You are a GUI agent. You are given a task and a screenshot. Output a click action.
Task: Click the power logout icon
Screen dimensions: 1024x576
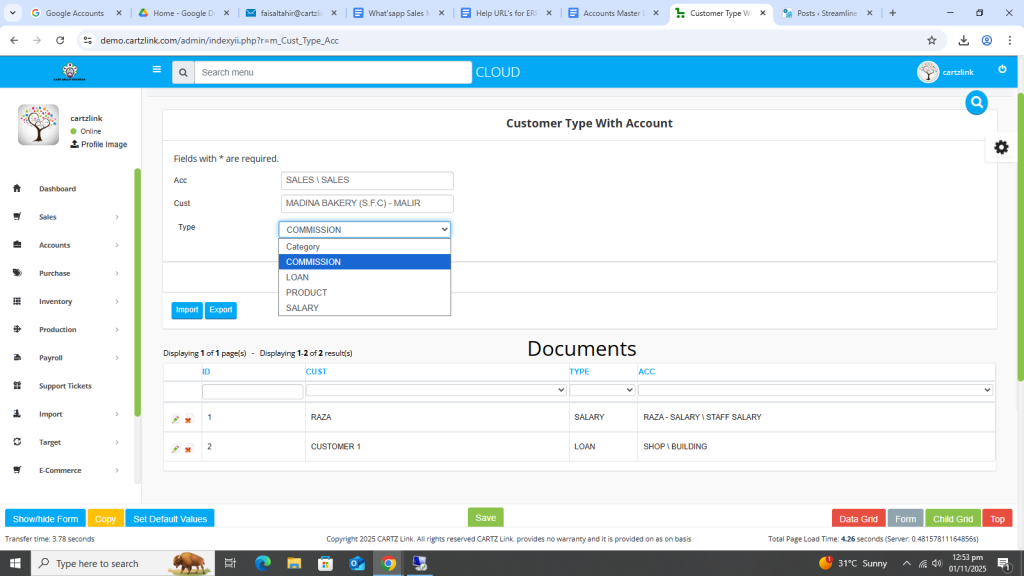1002,70
